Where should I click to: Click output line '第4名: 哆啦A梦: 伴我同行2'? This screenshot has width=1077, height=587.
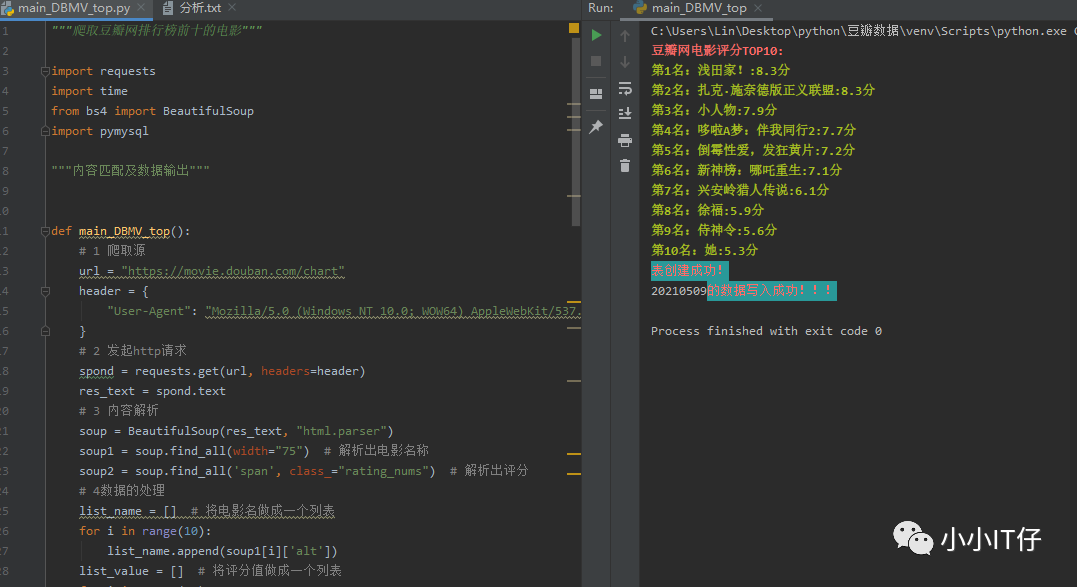pyautogui.click(x=753, y=130)
